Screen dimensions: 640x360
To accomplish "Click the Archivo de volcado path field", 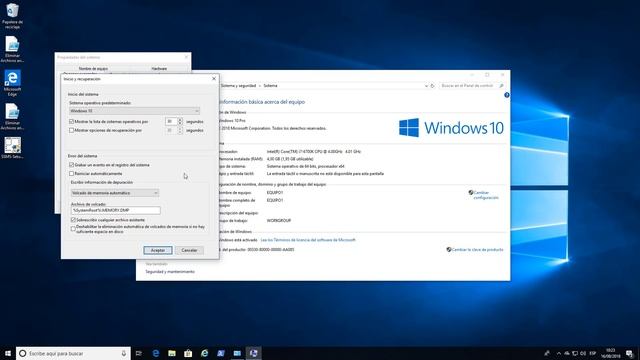I will 116,210.
